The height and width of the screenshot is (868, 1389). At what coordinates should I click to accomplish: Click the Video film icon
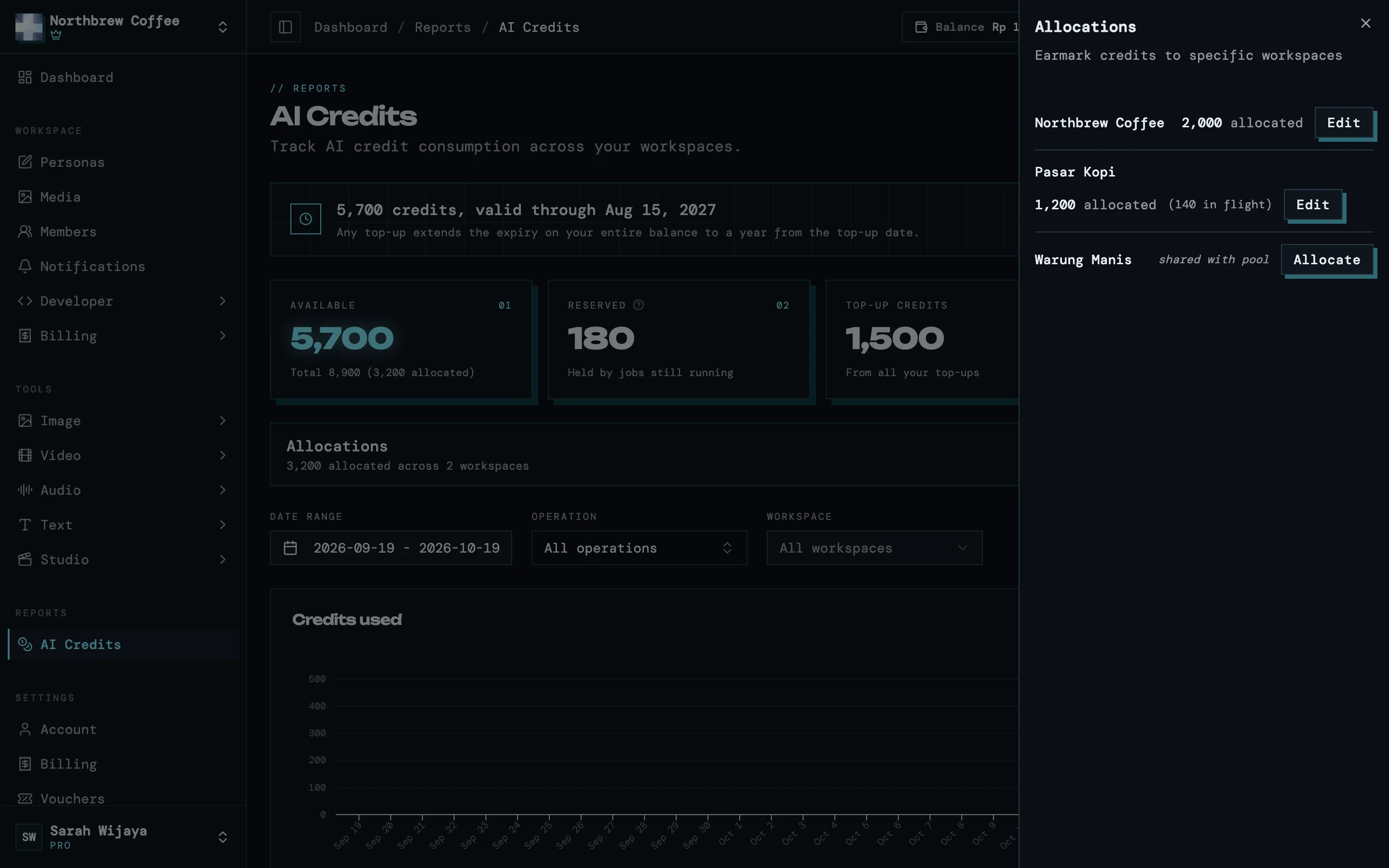click(25, 456)
